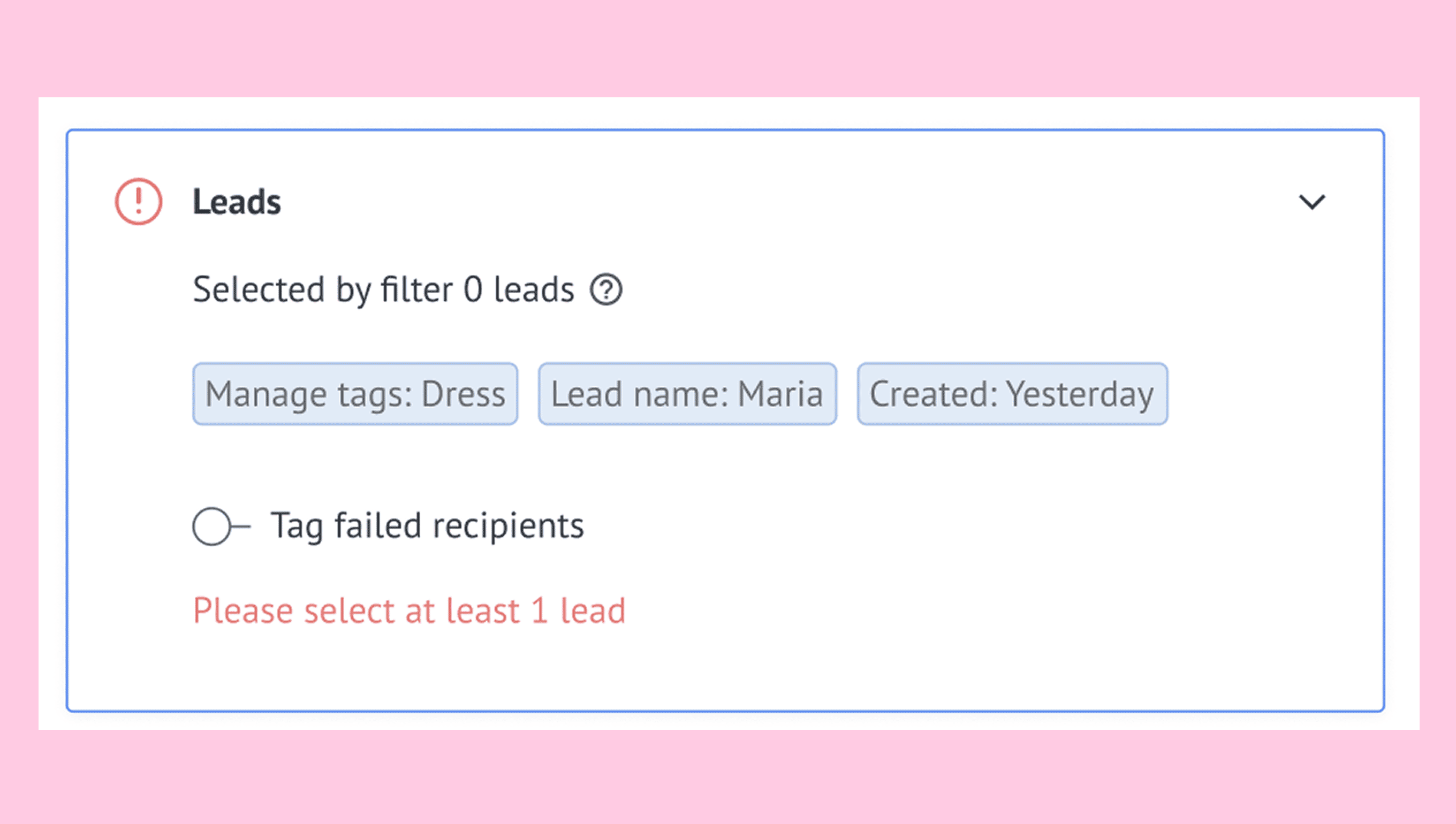
Task: Select the Created: Yesterday filter chip
Action: pos(1012,394)
